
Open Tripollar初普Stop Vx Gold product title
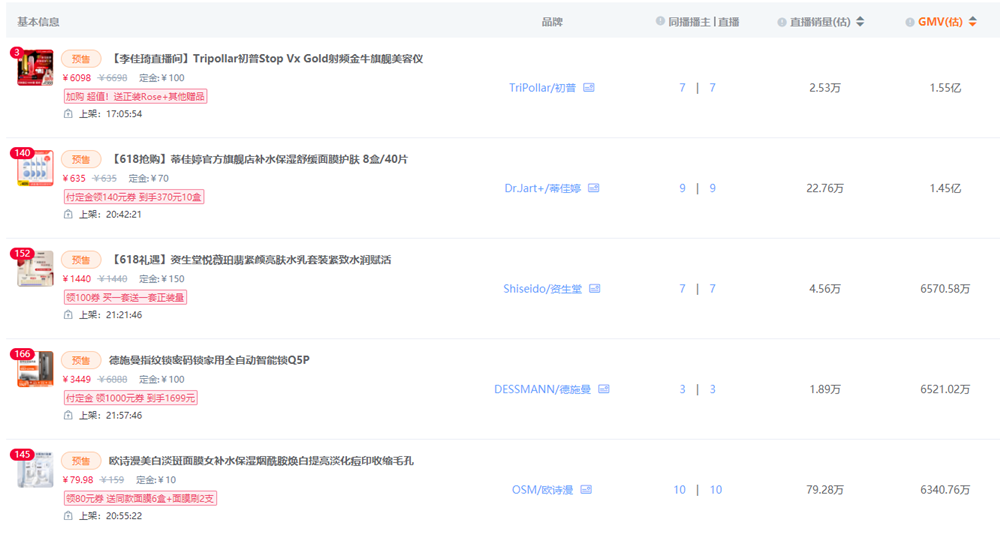[266, 59]
